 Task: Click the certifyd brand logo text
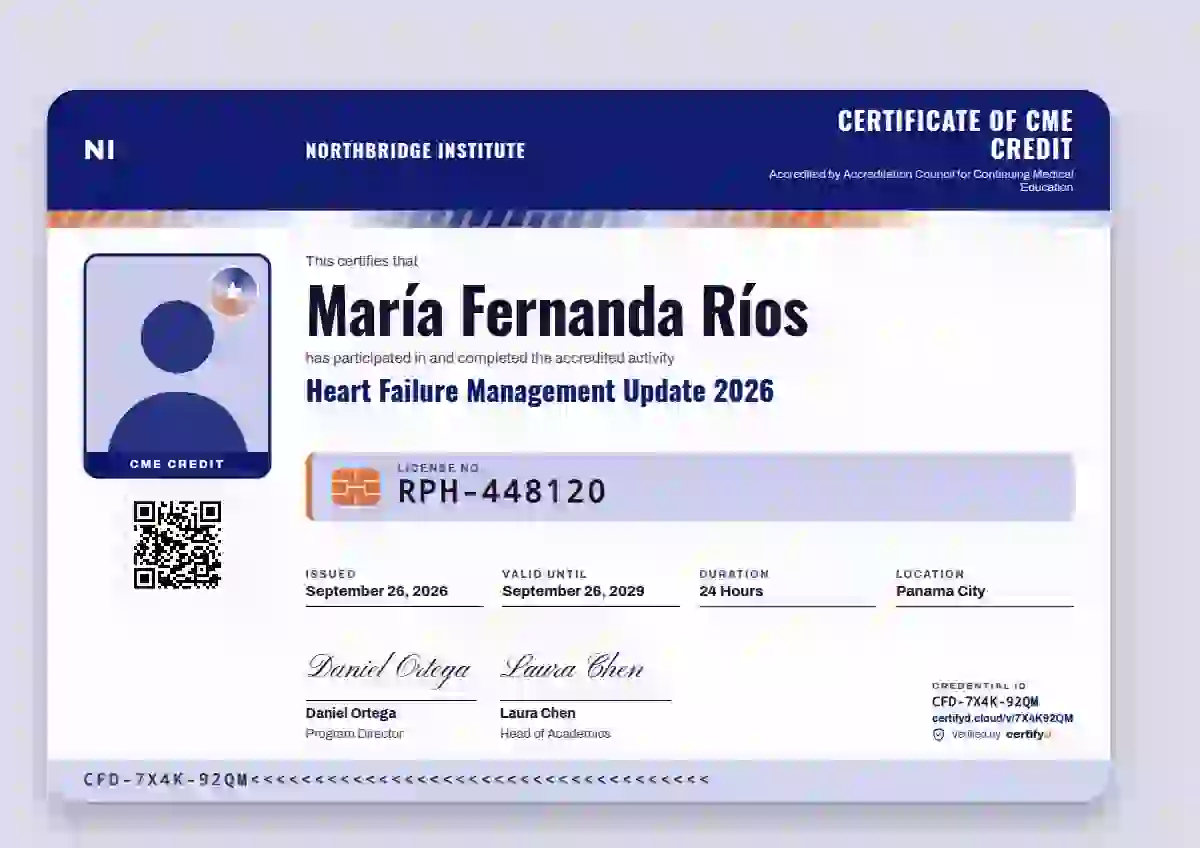click(1027, 734)
